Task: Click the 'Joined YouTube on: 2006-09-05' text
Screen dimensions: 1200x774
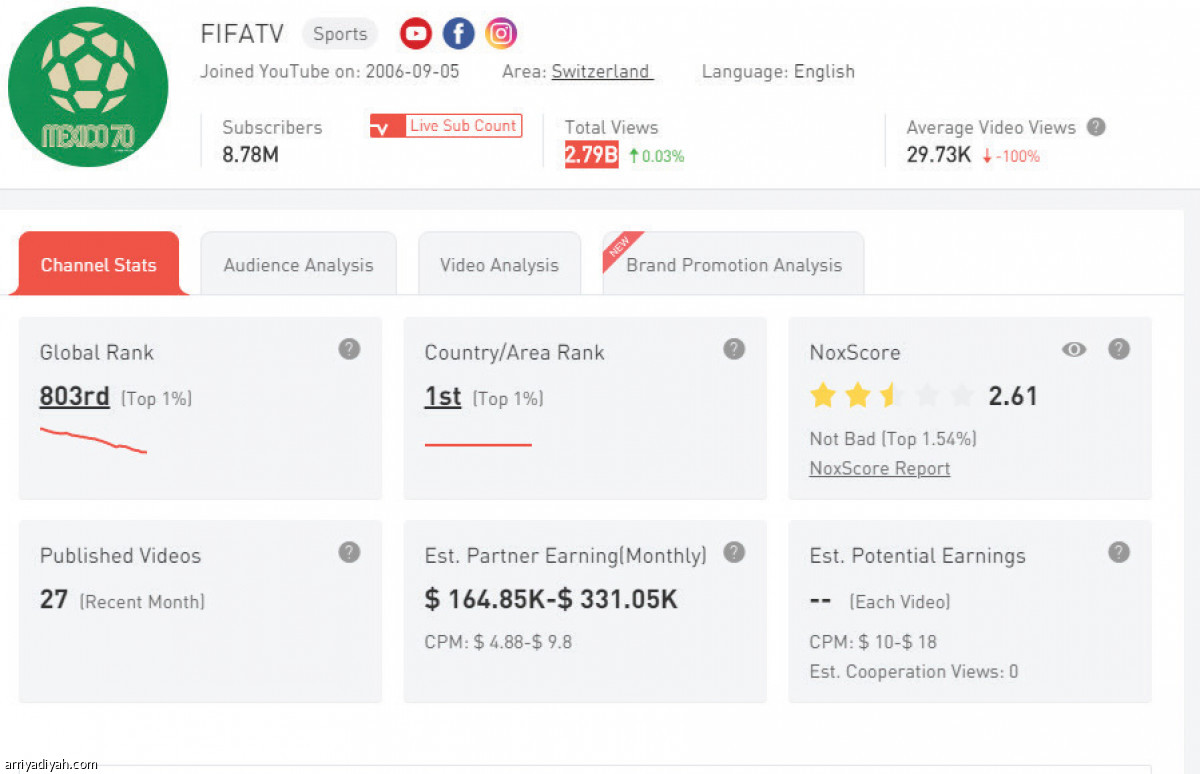Action: tap(331, 72)
